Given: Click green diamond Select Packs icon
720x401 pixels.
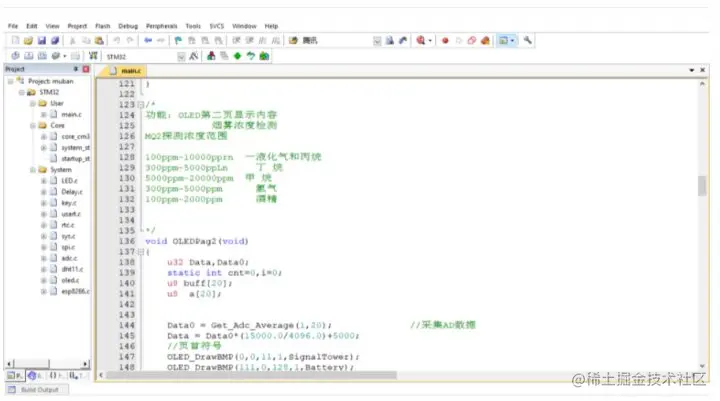Looking at the screenshot, I should [237, 56].
